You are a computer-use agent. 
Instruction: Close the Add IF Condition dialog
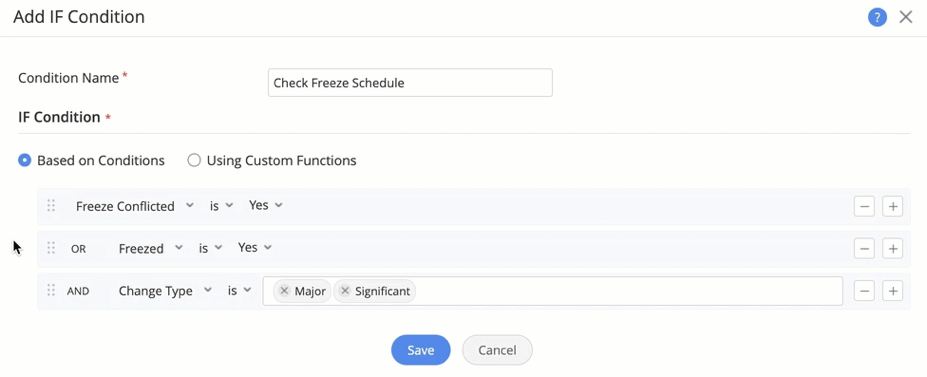(x=906, y=17)
